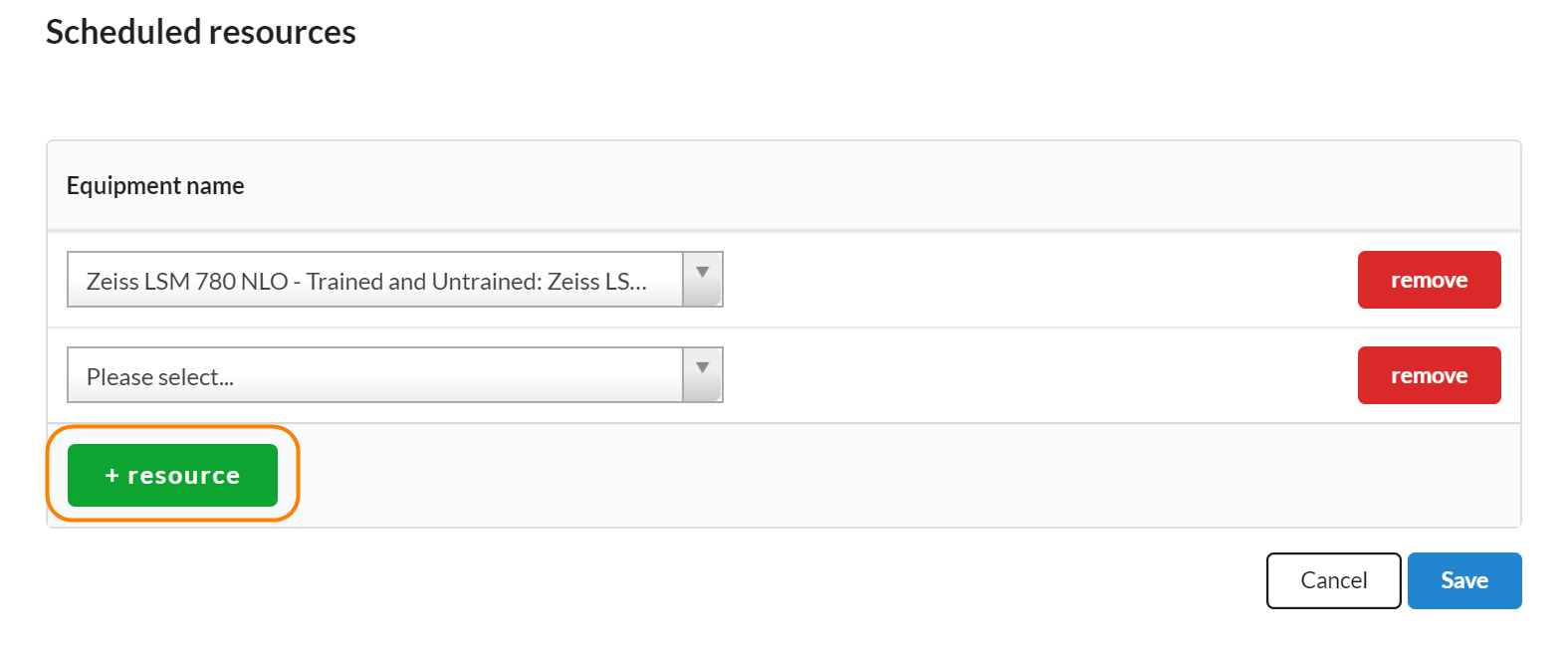This screenshot has width=1568, height=655.
Task: Click the arrow on the Zeiss LSM dropdown
Action: [x=703, y=274]
